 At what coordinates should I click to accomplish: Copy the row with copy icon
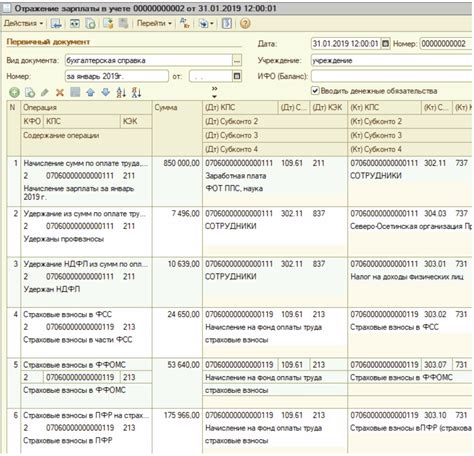[30, 92]
